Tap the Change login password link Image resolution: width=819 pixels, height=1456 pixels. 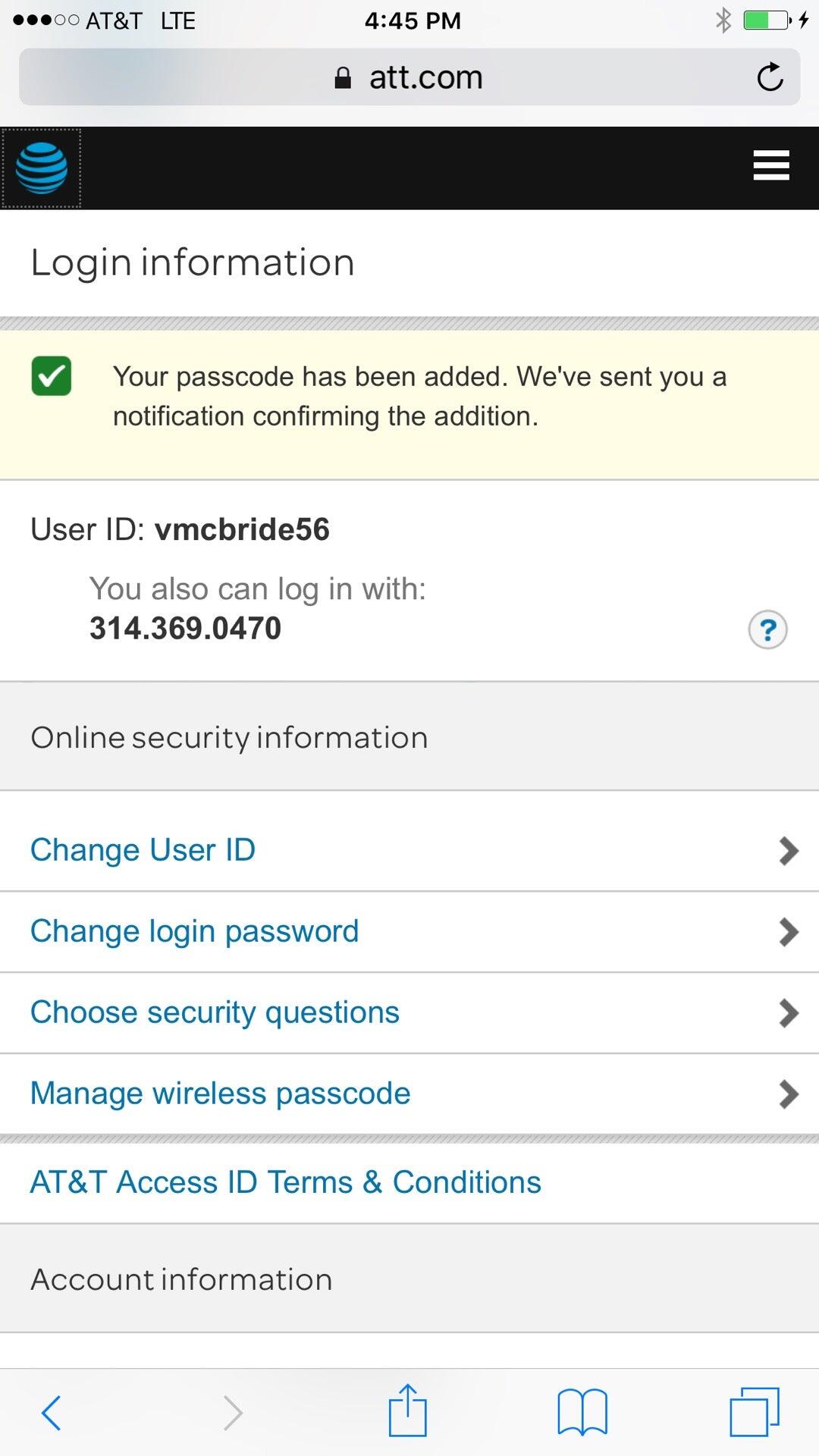194,931
